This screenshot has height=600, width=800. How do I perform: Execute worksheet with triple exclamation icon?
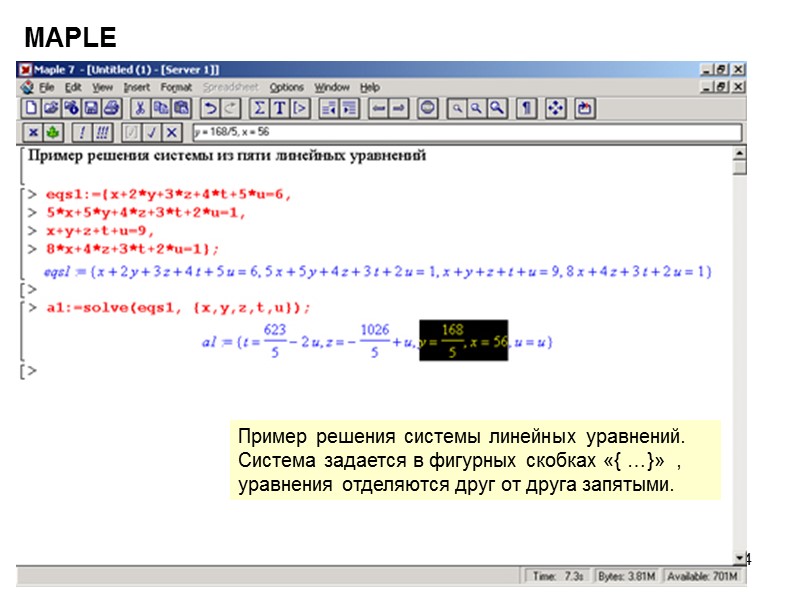click(102, 133)
